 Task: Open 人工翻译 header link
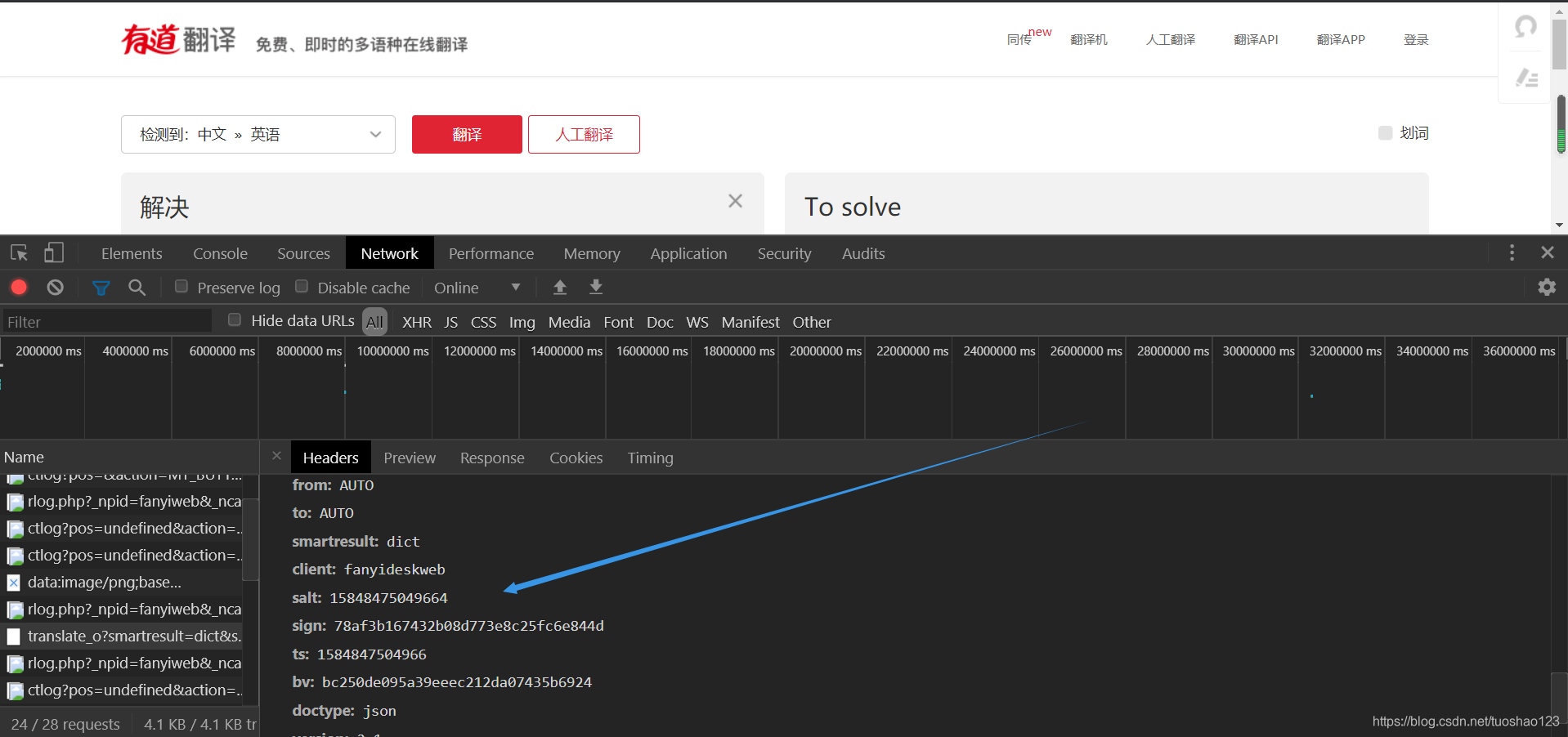coord(1170,39)
